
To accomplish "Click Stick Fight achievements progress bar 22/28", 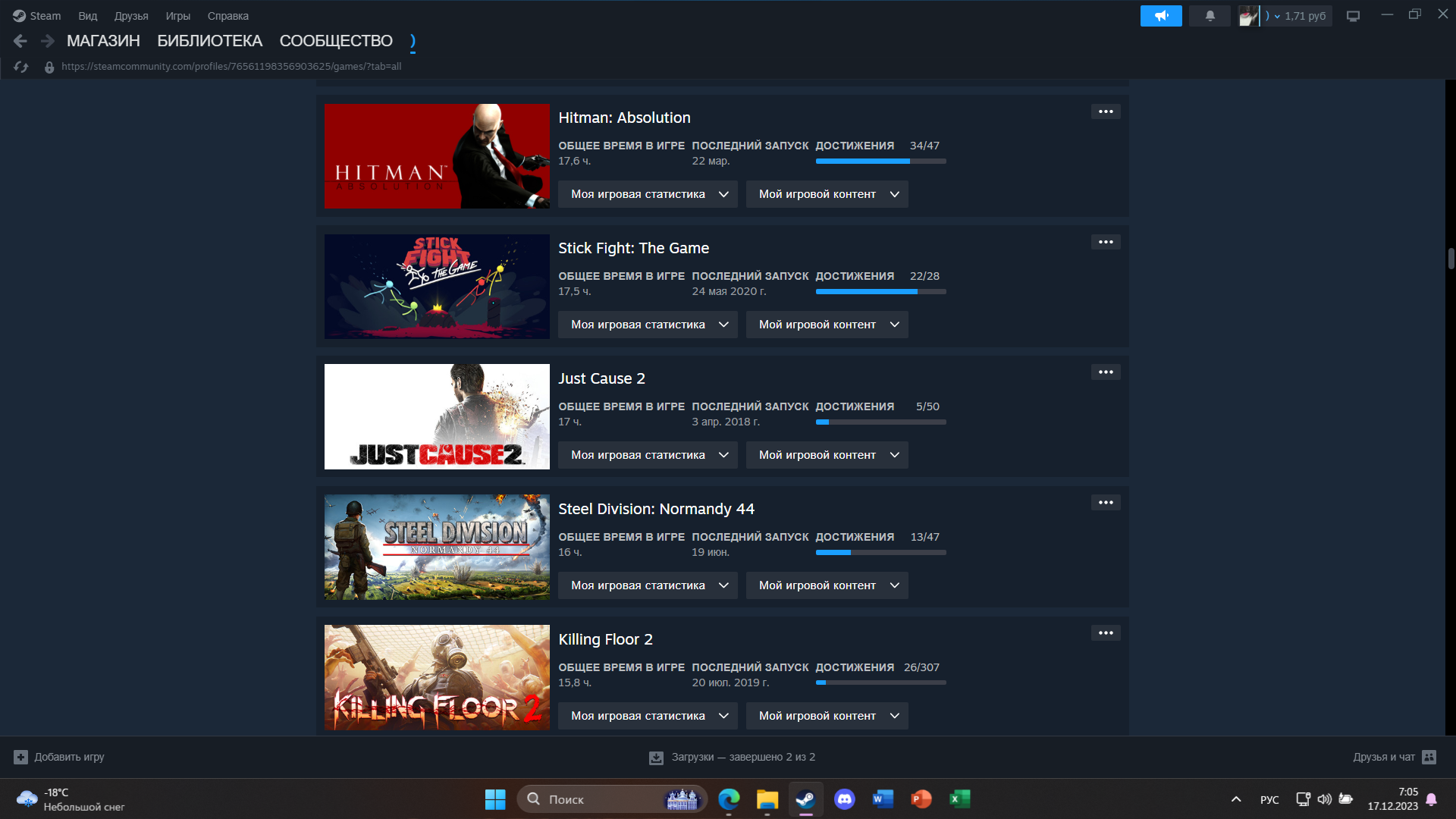I will 880,291.
